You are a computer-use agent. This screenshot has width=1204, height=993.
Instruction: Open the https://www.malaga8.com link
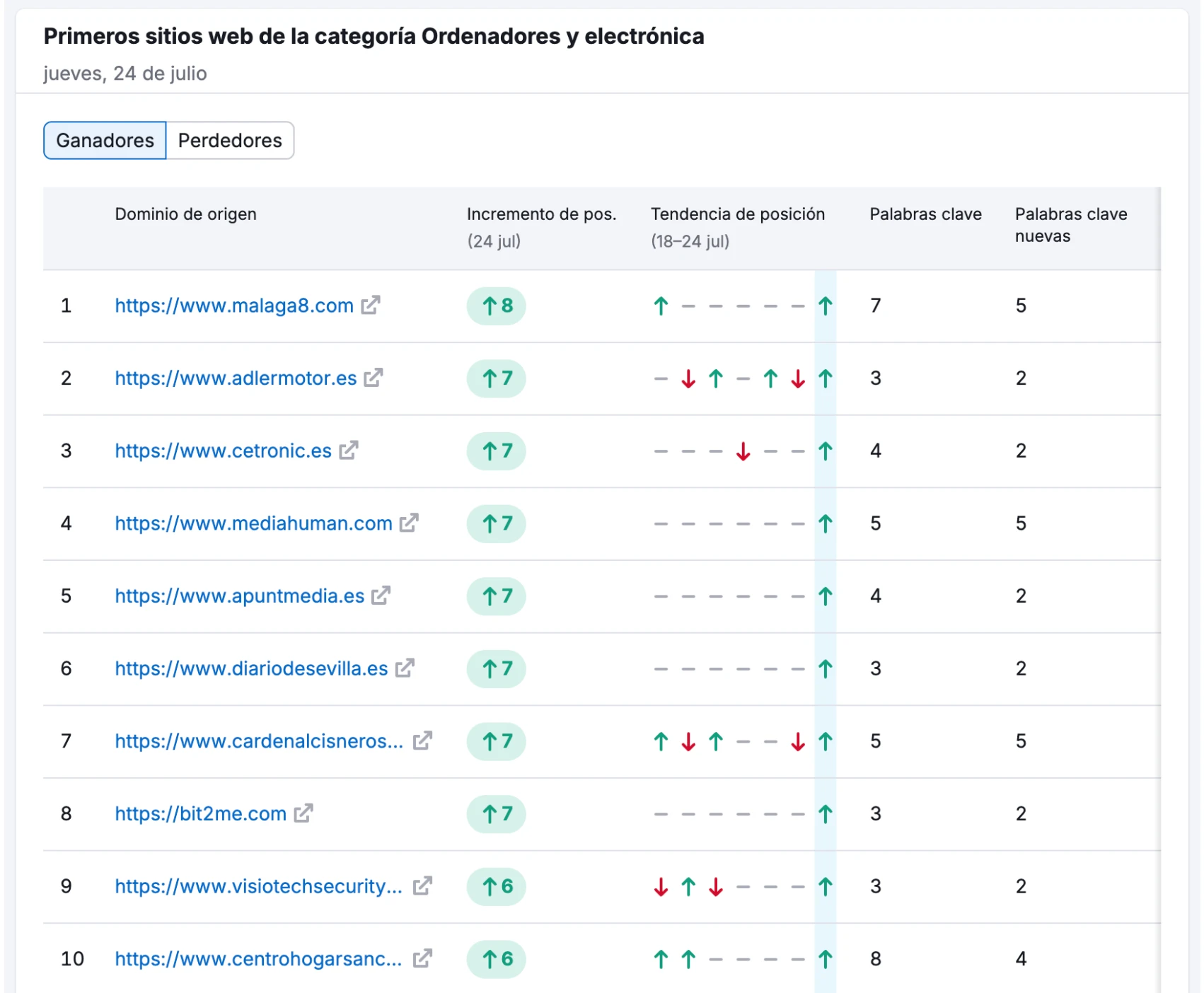coord(233,306)
